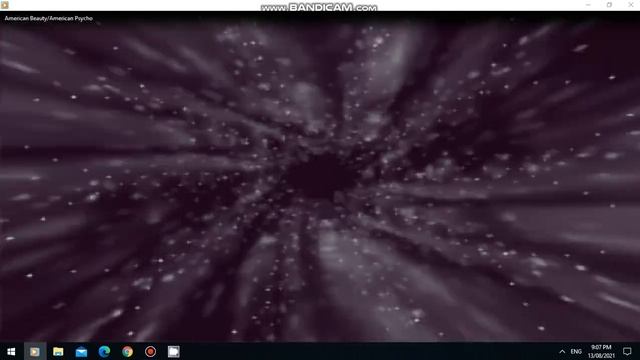Screen dimensions: 640x360
Task: Open the Windows Start menu
Action: (x=11, y=351)
